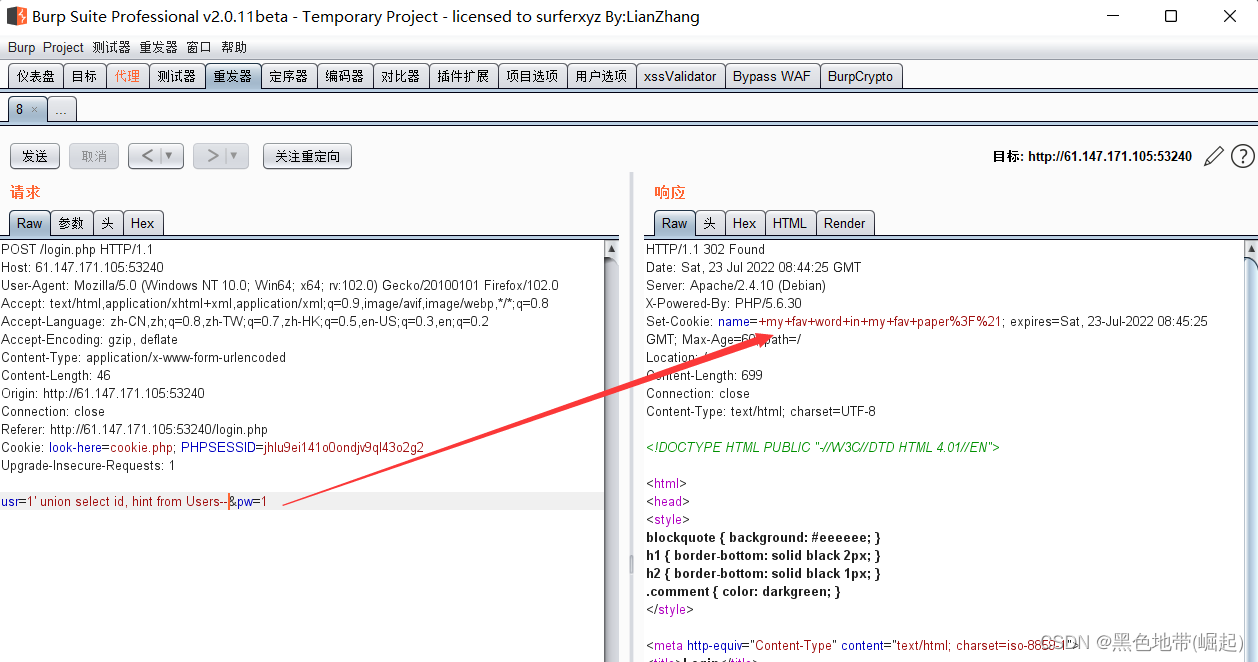Select the response 头 tab
This screenshot has width=1258, height=662.
[709, 223]
